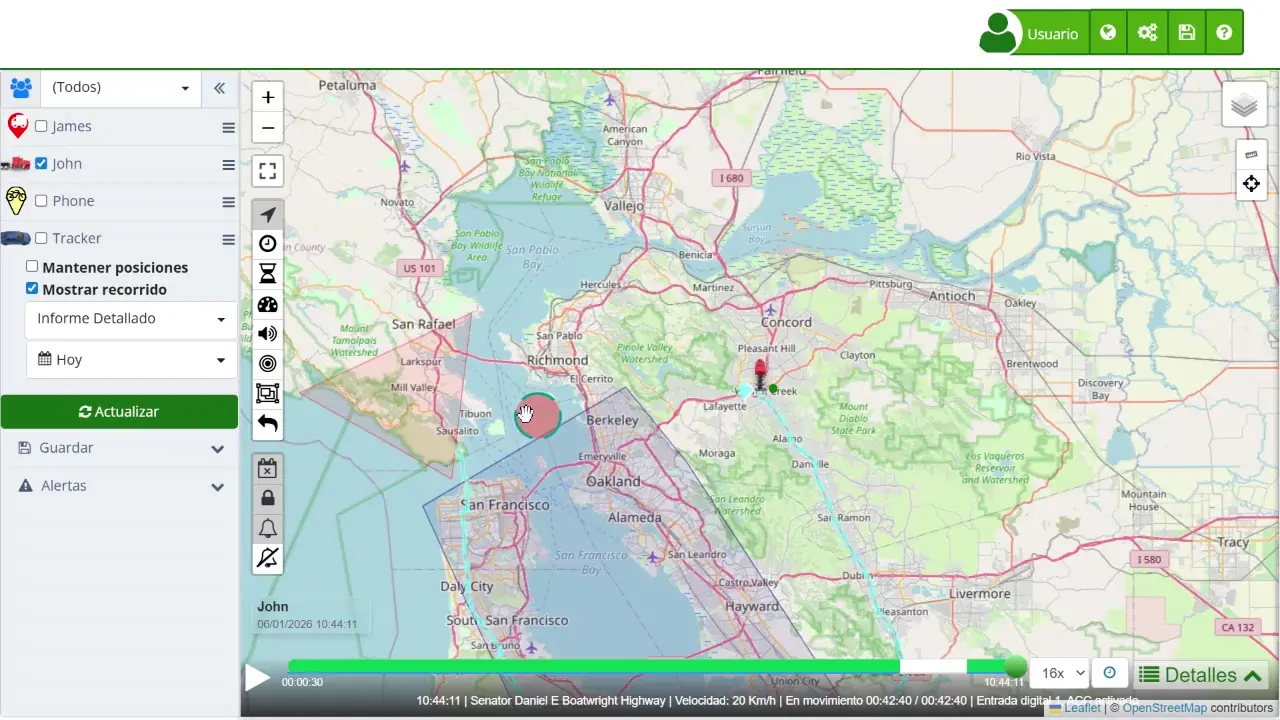The height and width of the screenshot is (720, 1280).
Task: Click the padlock icon in map toolbar
Action: 267,498
